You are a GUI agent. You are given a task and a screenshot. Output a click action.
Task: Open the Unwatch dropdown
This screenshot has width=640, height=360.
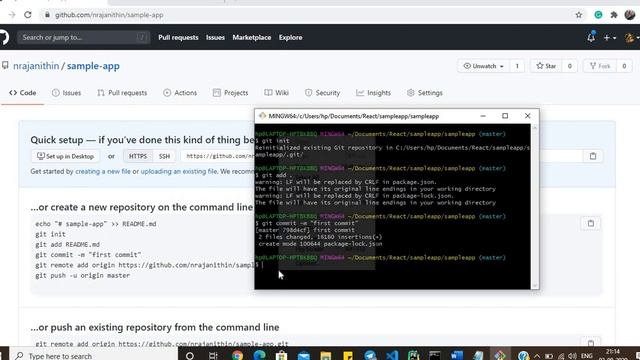pyautogui.click(x=484, y=66)
